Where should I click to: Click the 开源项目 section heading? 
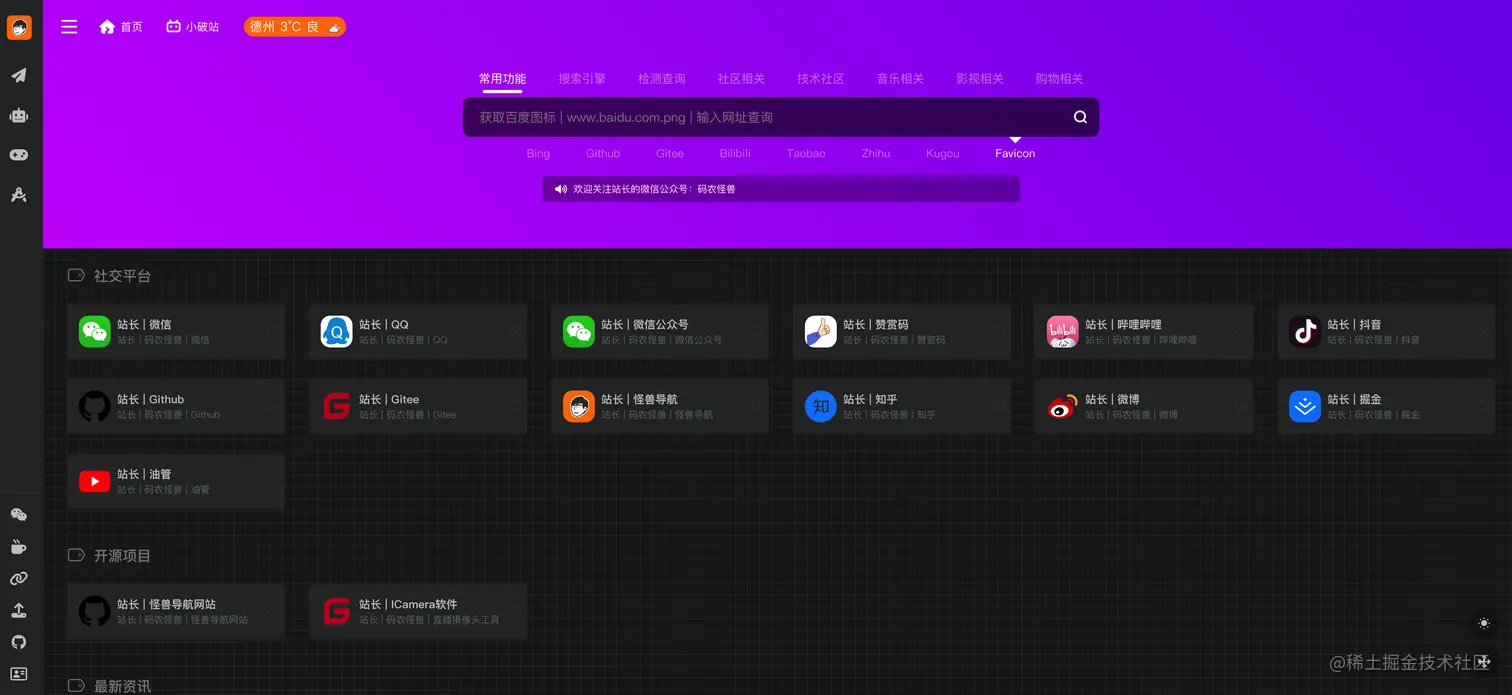tap(122, 556)
